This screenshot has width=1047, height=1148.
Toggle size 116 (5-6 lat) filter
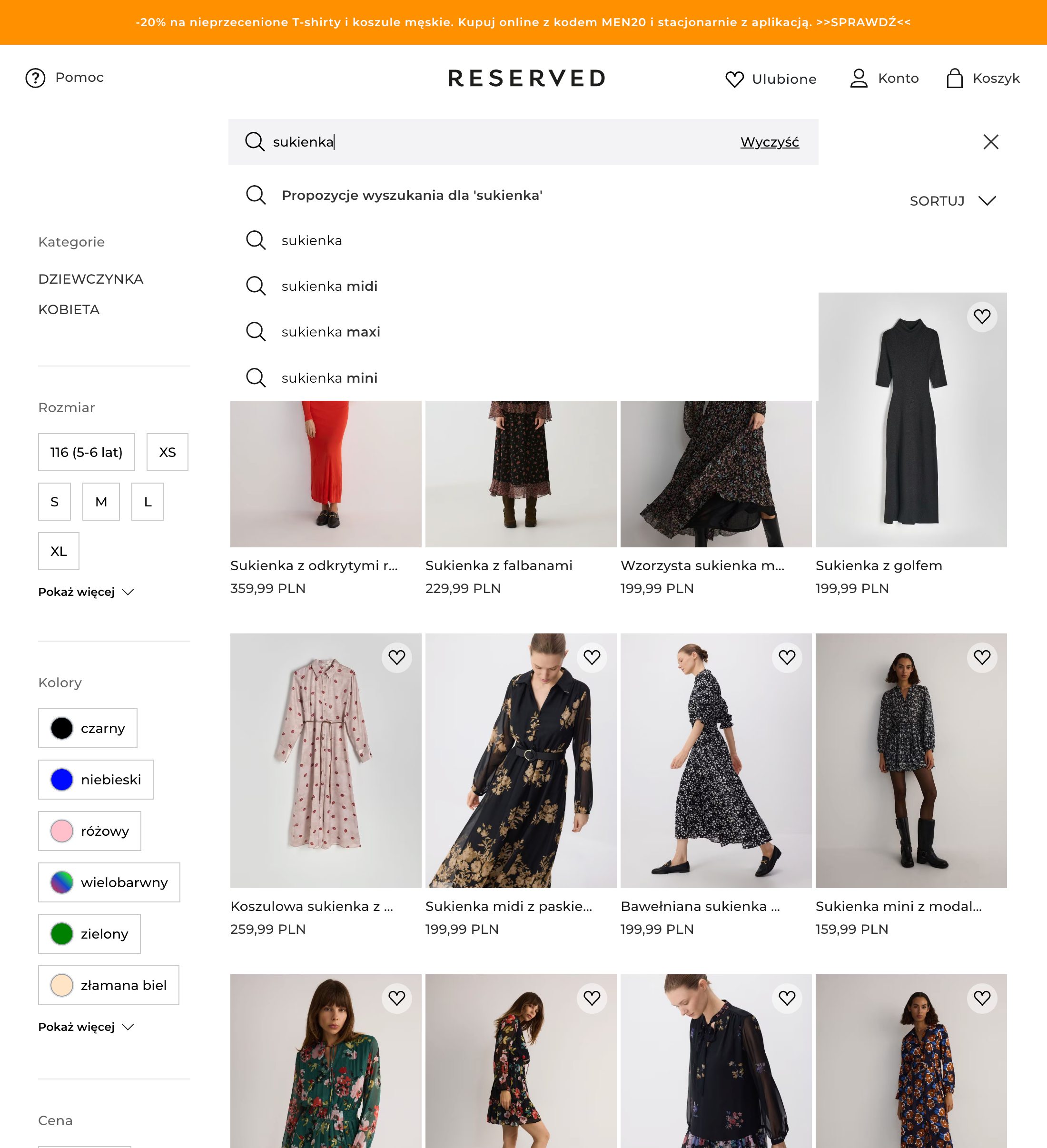[x=87, y=452]
